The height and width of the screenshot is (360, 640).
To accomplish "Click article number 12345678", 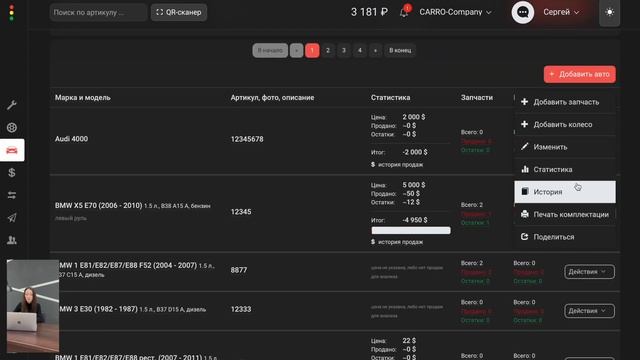I will pyautogui.click(x=247, y=139).
